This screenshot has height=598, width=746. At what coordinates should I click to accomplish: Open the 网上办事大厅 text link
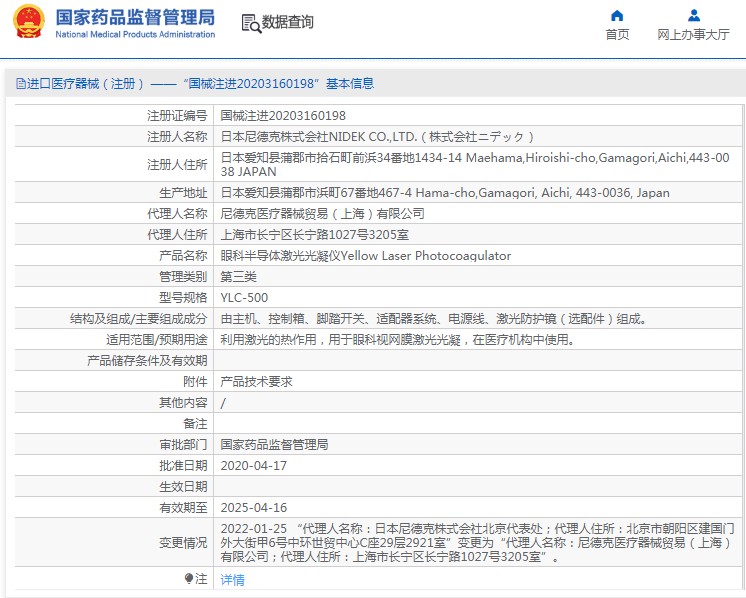pyautogui.click(x=693, y=35)
